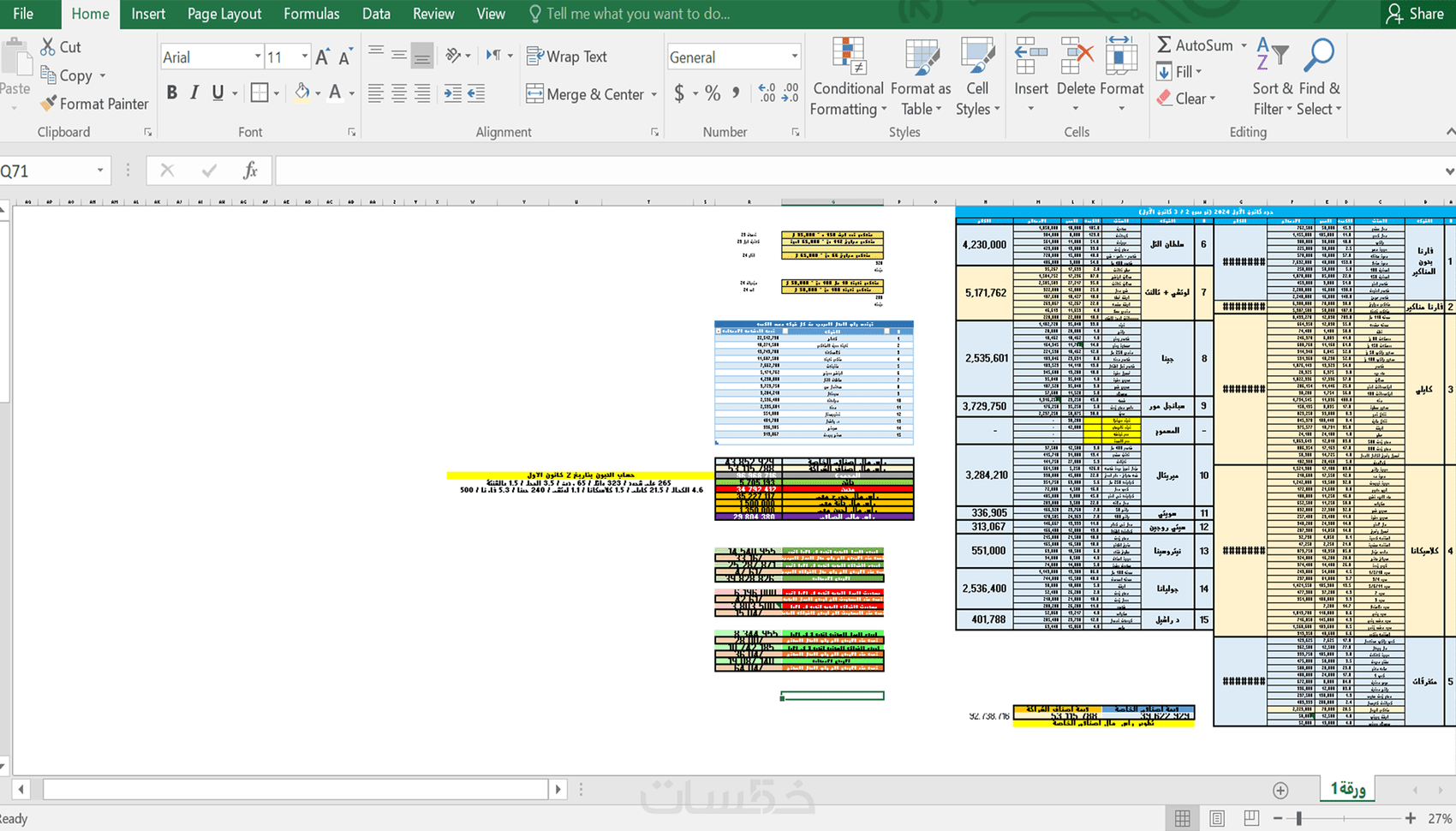Open the File tab
The image size is (1456, 831).
[x=23, y=14]
